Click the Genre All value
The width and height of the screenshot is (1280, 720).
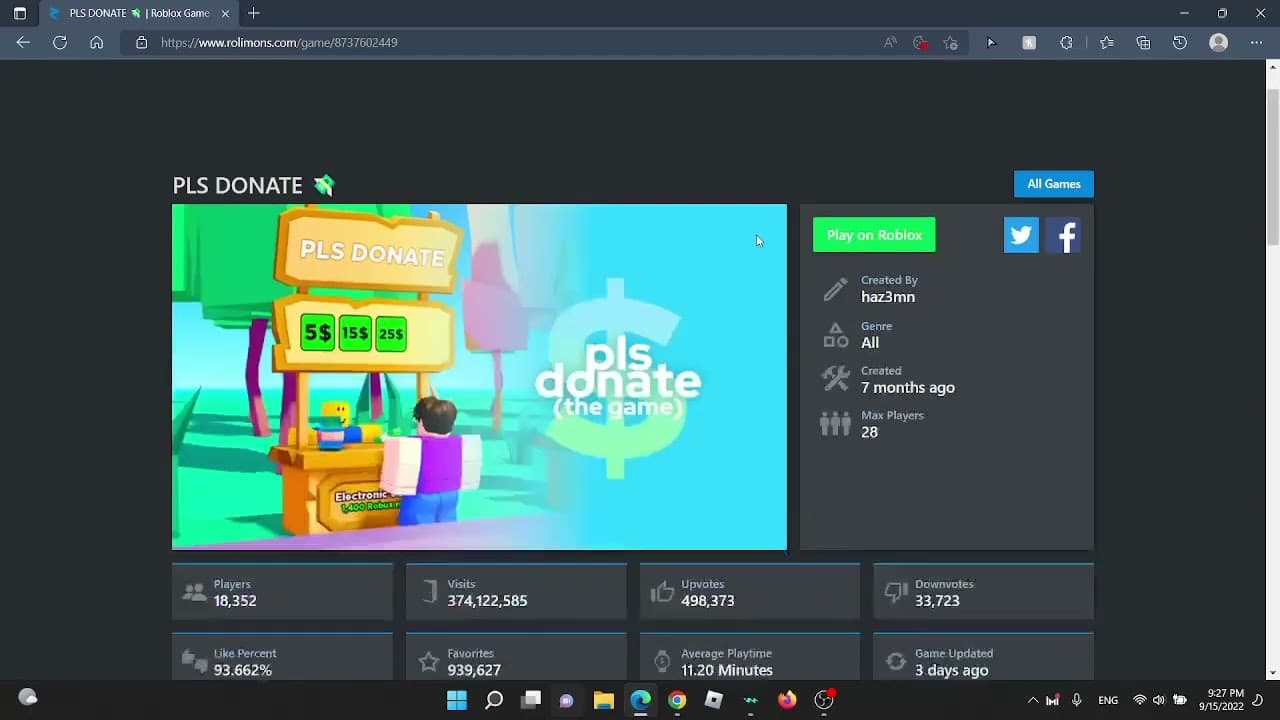[870, 343]
